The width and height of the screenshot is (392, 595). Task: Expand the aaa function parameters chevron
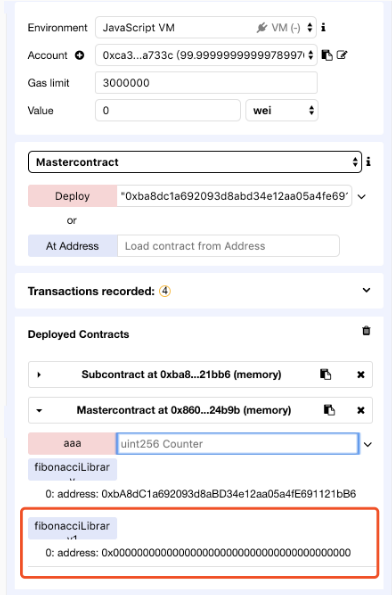click(368, 444)
